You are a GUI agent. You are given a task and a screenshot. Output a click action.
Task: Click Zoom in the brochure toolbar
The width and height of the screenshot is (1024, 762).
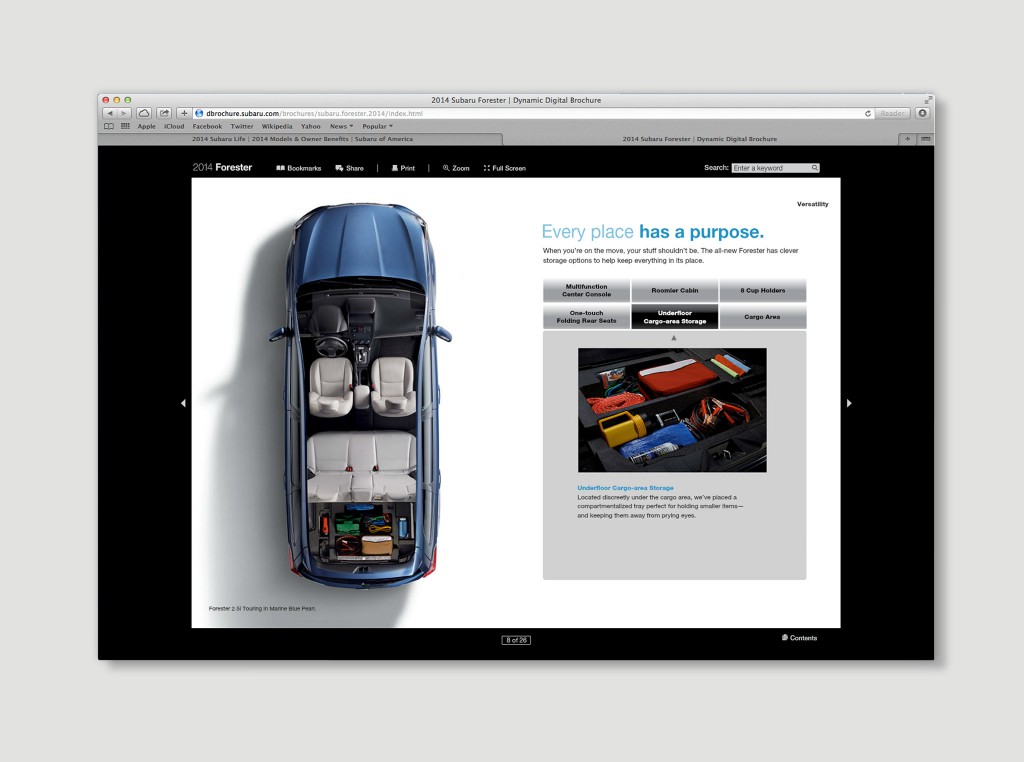tap(456, 168)
